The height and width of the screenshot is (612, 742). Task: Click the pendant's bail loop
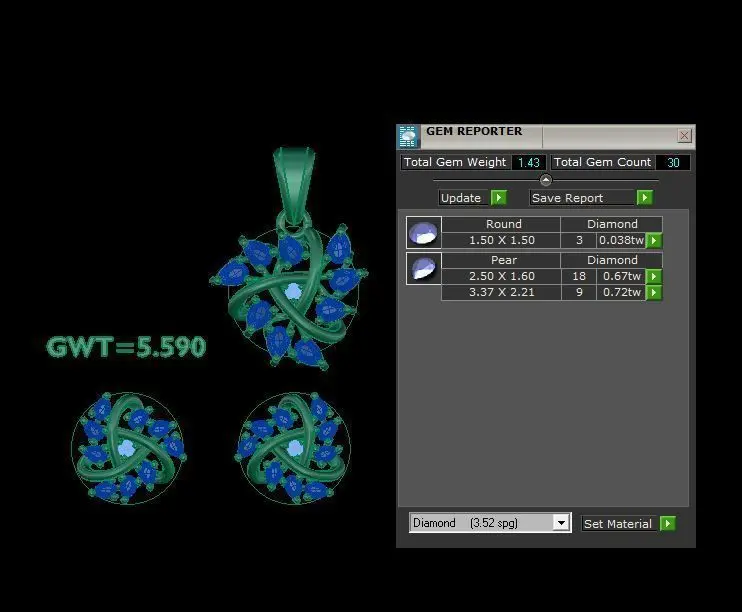coord(294,185)
